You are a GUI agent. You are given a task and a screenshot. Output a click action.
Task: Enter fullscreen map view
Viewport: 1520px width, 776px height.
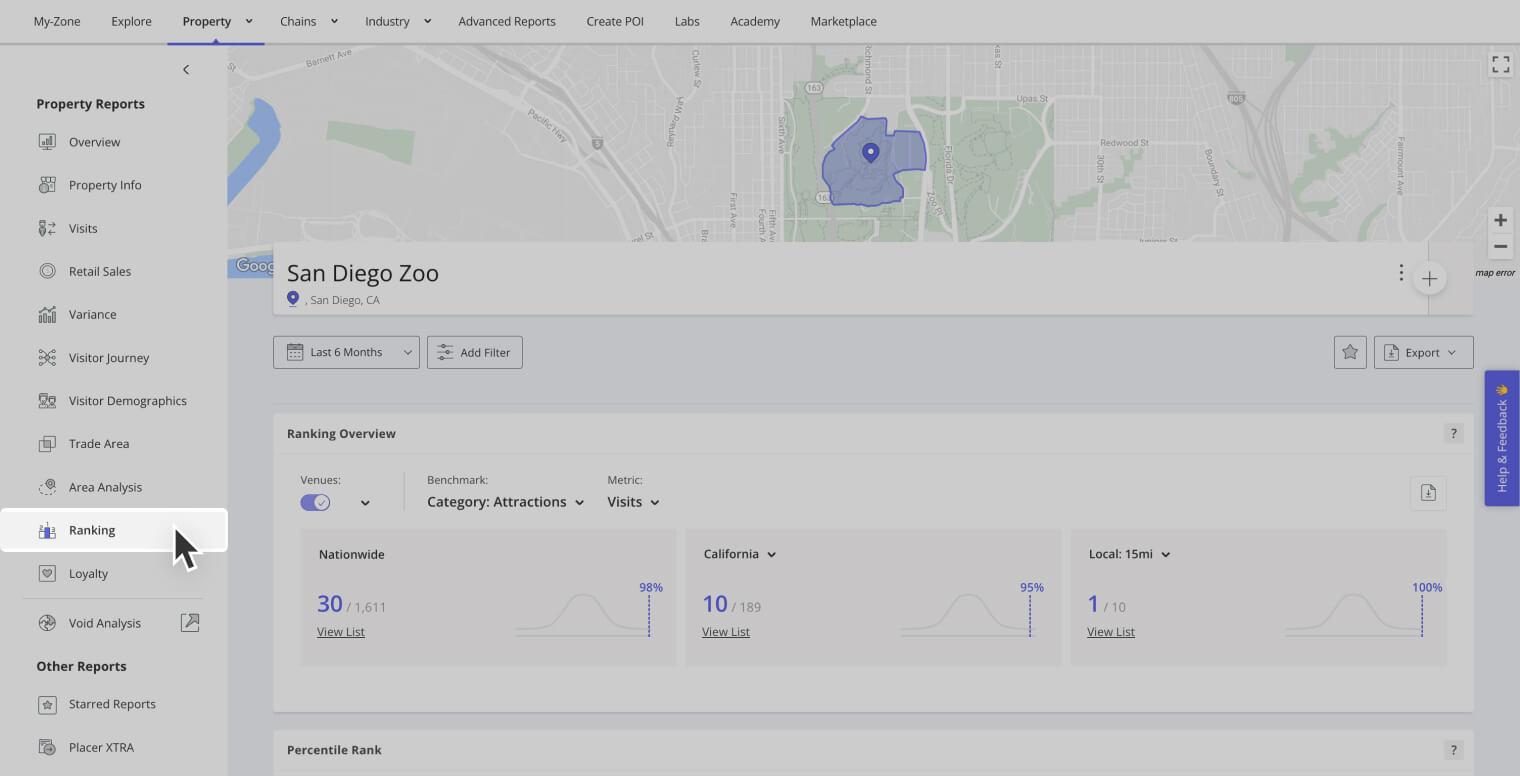[1500, 65]
